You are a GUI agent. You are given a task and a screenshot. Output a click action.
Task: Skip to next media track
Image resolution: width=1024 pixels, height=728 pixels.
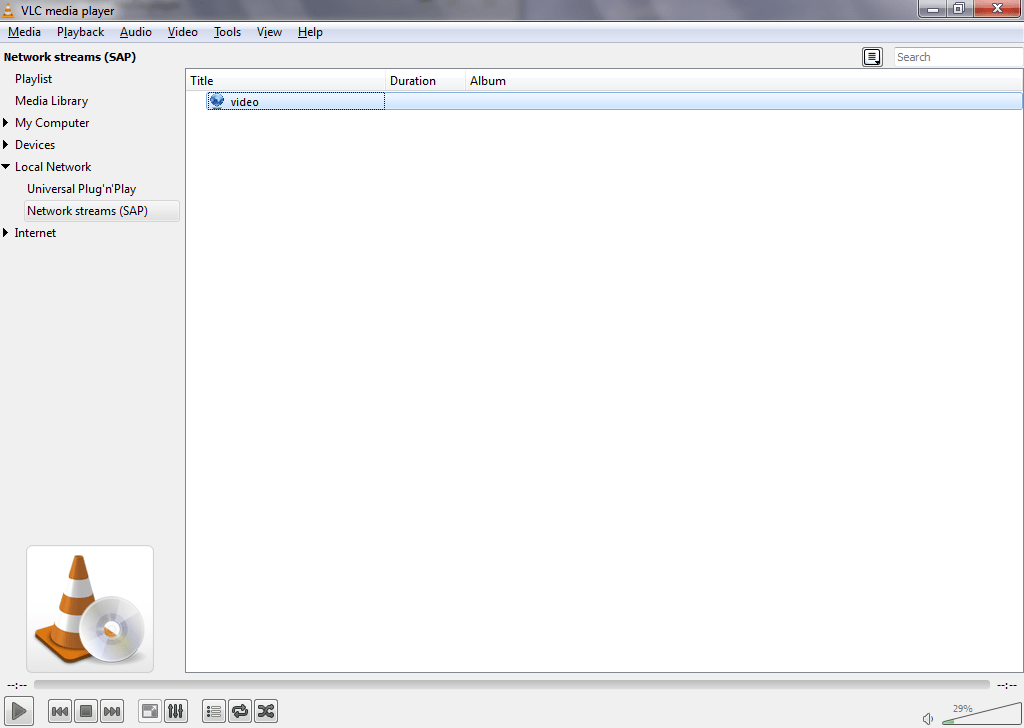click(x=112, y=711)
